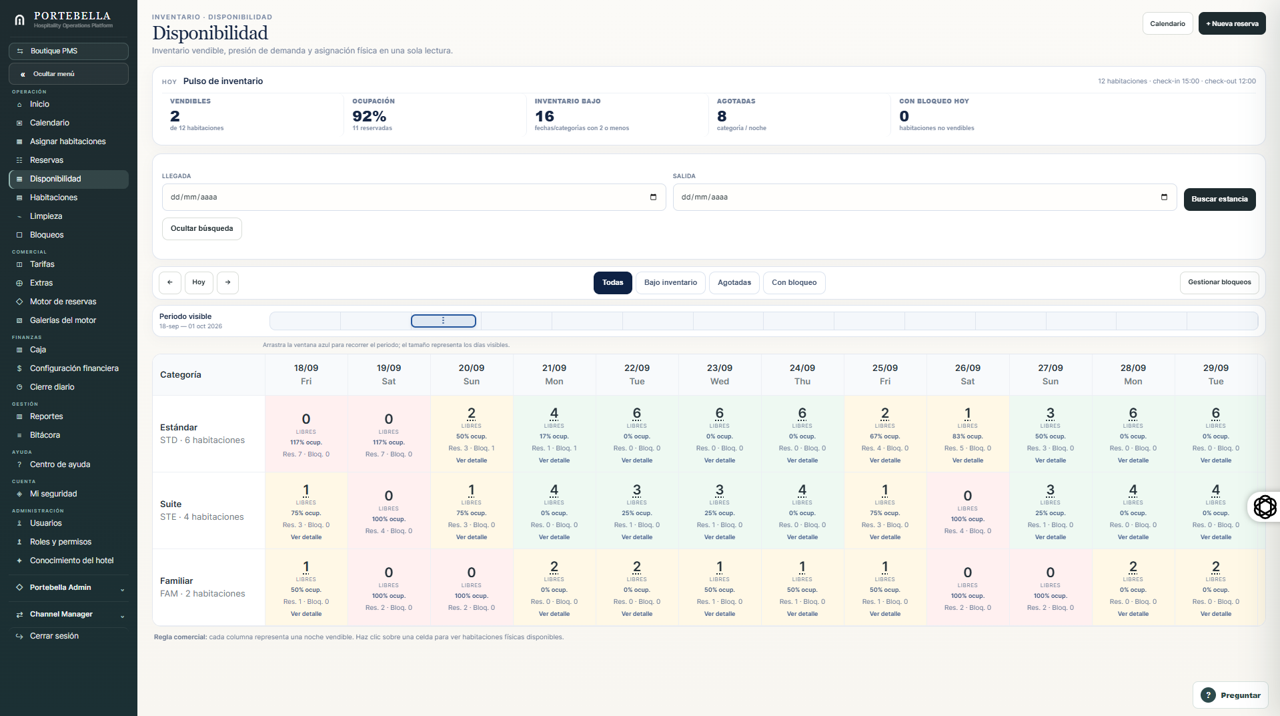Create a reservation with Nueva reserva
The image size is (1280, 716).
coord(1232,23)
